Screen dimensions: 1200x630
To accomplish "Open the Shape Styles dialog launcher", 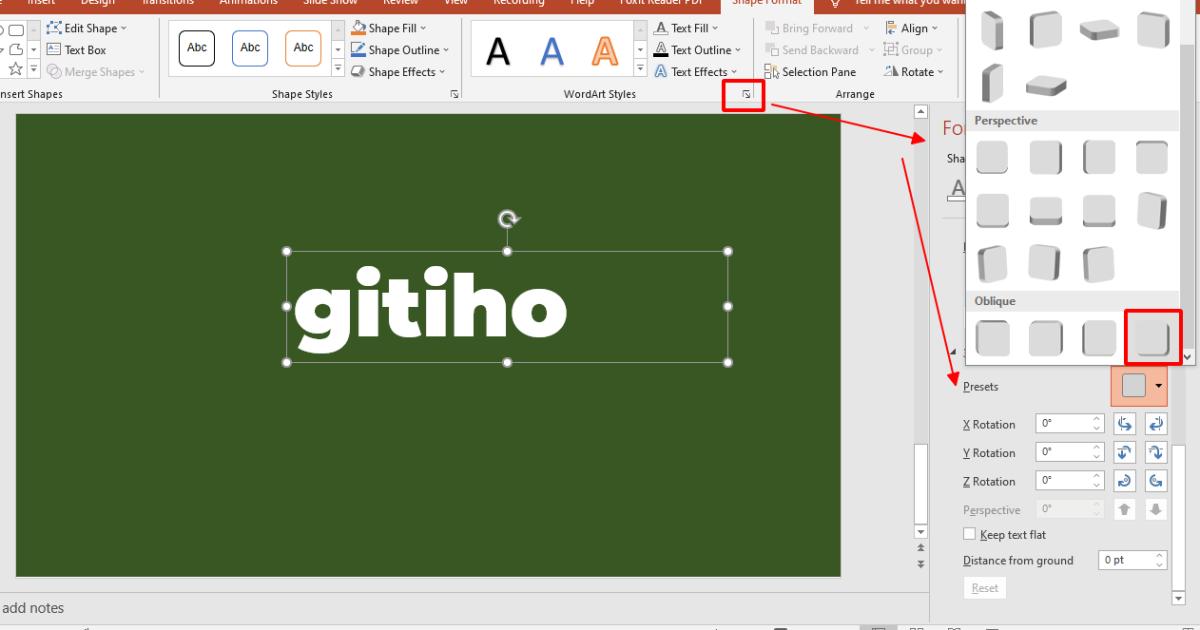I will 454,94.
